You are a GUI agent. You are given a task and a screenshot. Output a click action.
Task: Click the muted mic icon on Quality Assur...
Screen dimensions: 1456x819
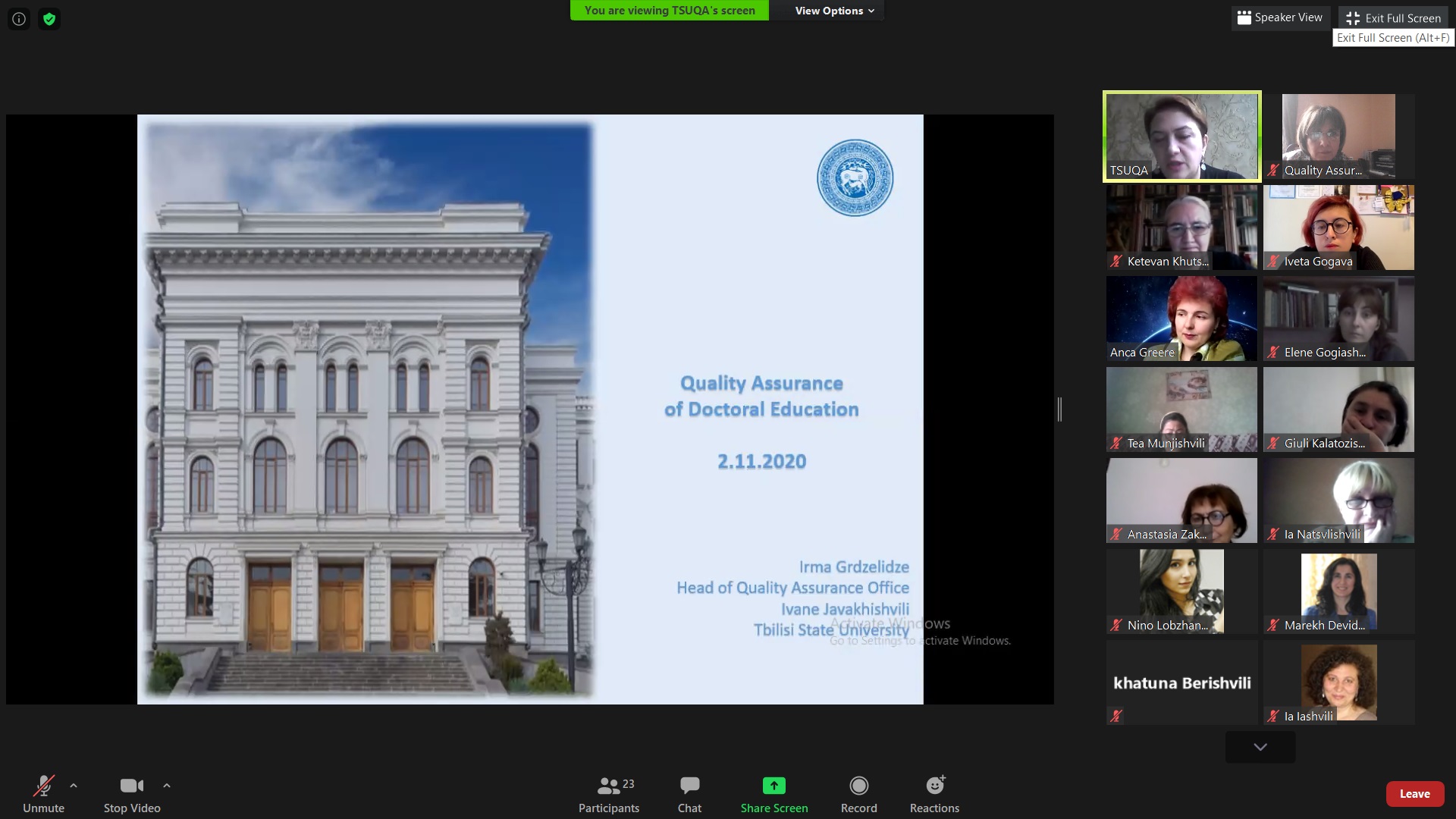tap(1273, 170)
